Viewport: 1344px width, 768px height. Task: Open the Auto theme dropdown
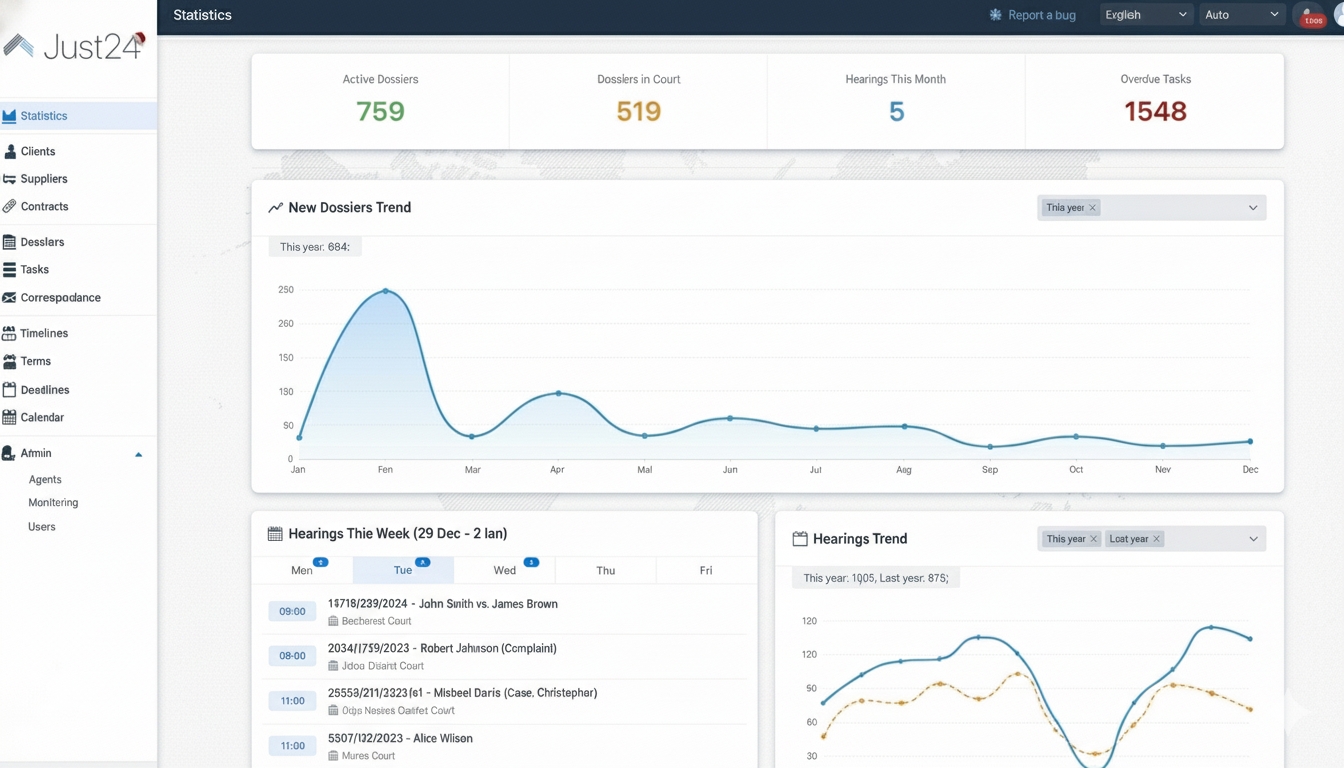[x=1242, y=15]
